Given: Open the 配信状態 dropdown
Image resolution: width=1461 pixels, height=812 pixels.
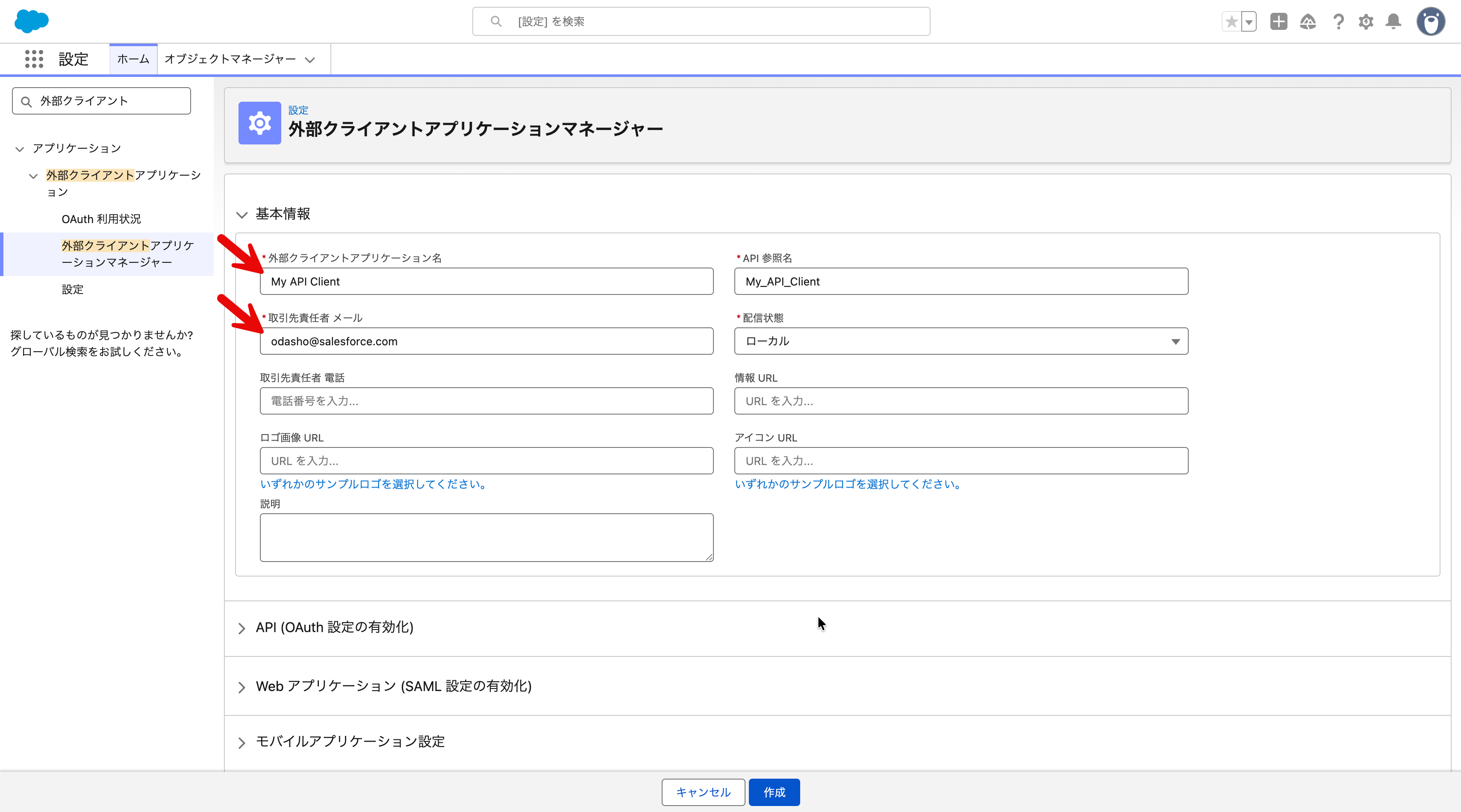Looking at the screenshot, I should [961, 341].
